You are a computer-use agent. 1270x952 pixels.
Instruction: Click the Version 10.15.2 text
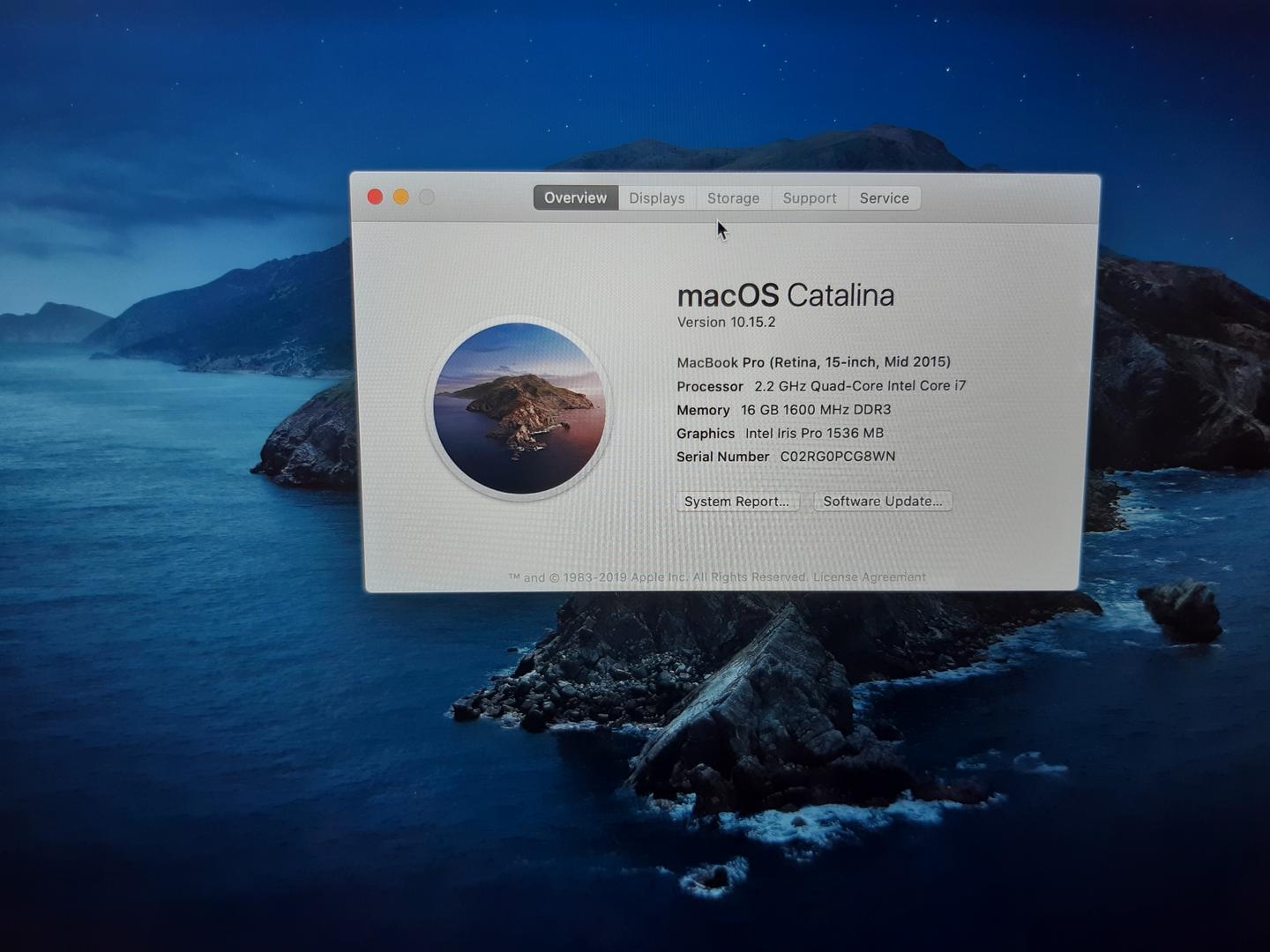click(x=726, y=323)
